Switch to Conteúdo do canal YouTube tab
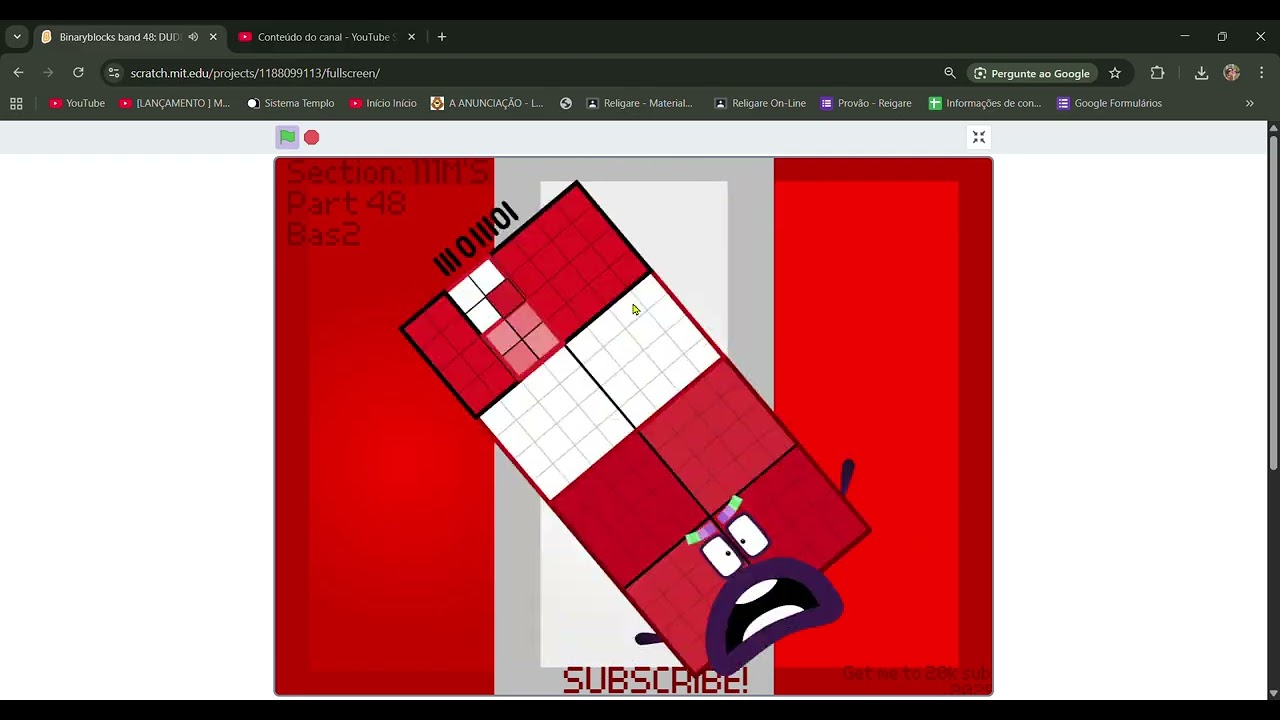 327,37
